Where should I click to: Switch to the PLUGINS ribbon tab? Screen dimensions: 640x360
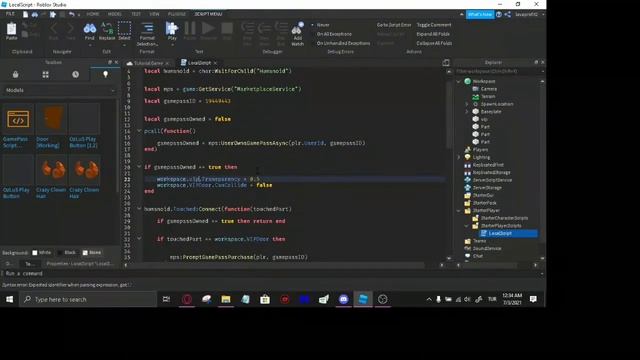tap(177, 14)
